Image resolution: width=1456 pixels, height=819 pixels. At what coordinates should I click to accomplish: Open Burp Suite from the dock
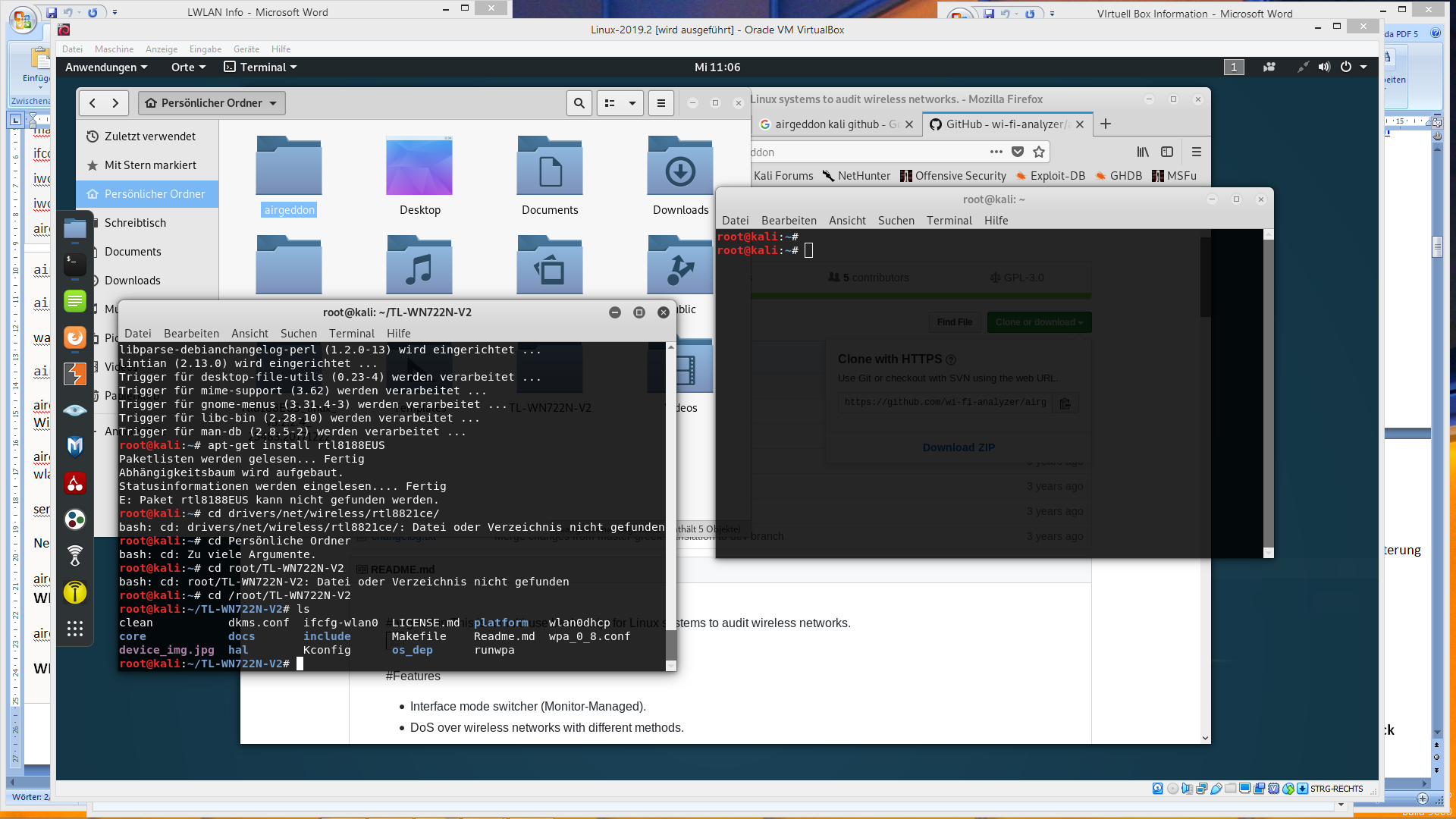pyautogui.click(x=74, y=374)
